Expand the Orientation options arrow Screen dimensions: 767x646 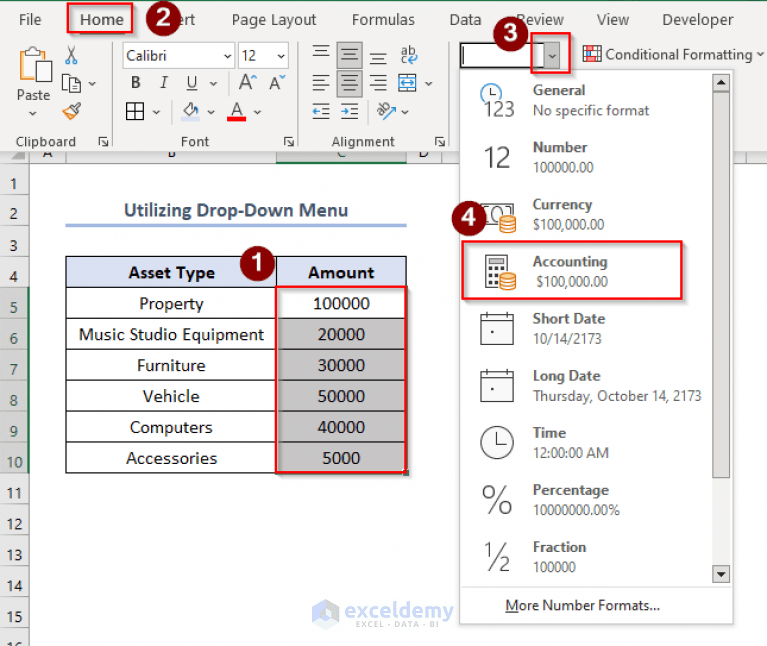point(405,112)
